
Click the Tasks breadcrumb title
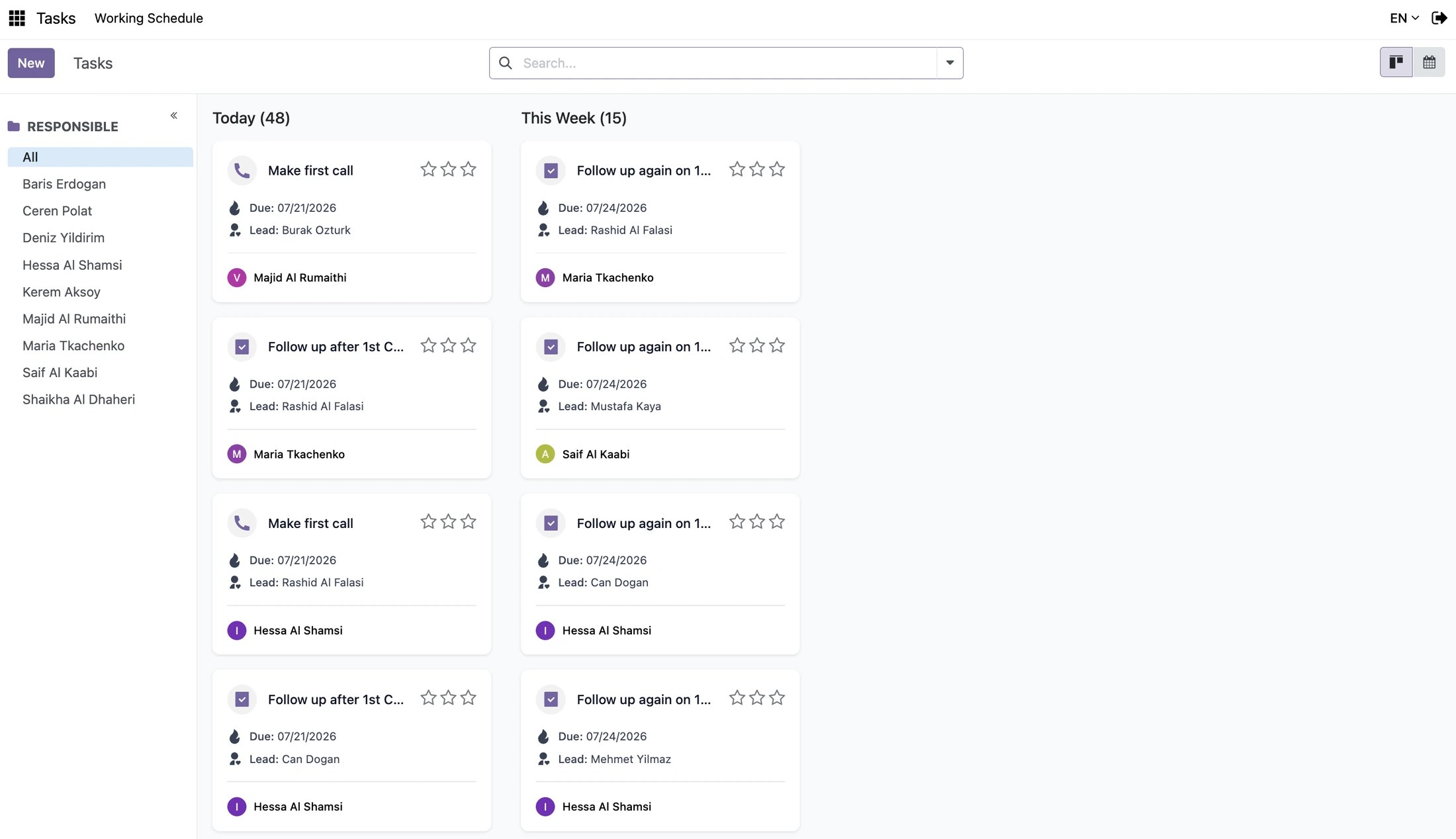(93, 63)
